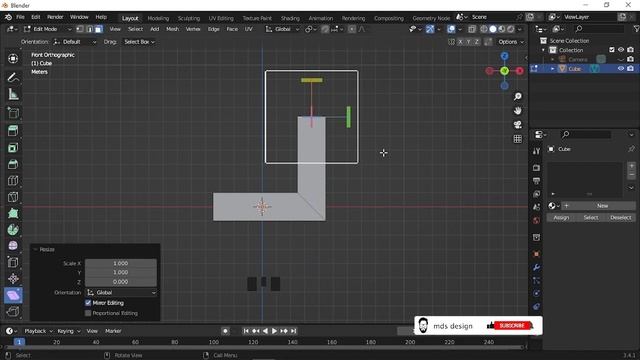This screenshot has width=640, height=360.
Task: Select the Rip Region tool
Action: (13, 312)
